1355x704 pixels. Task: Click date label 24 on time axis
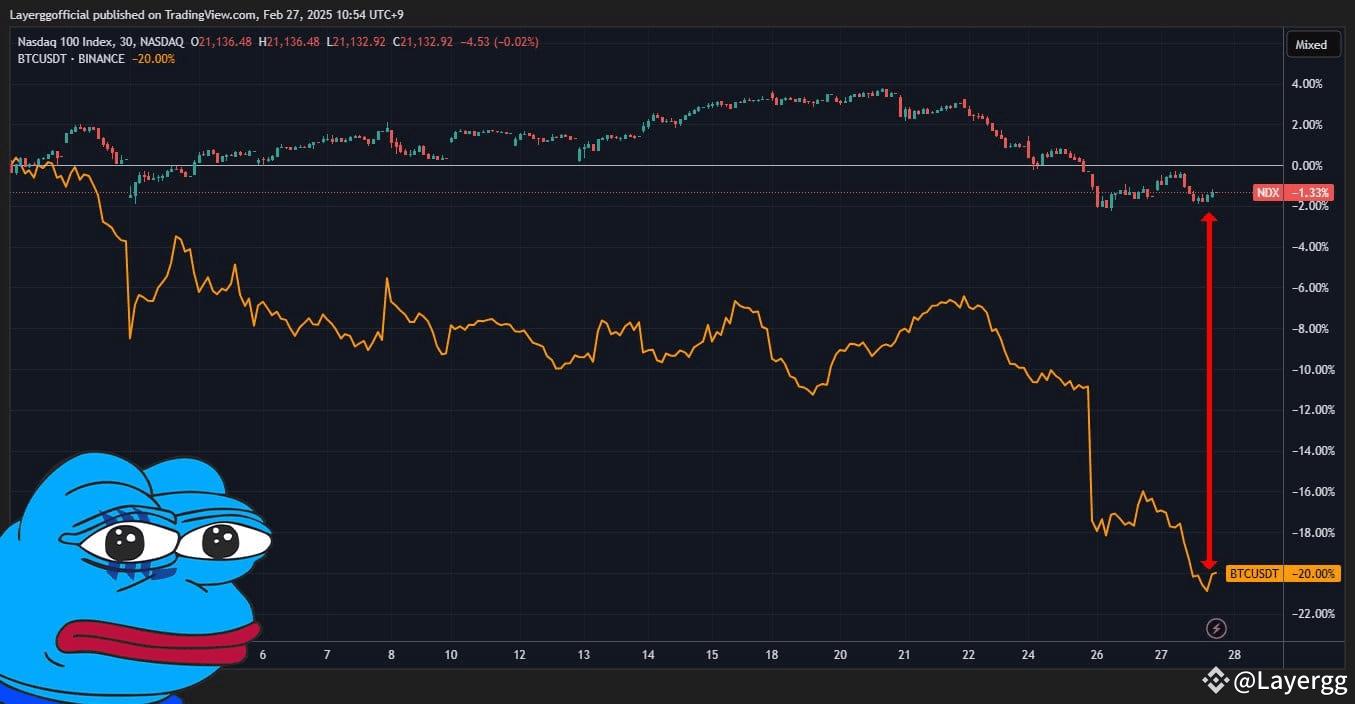(x=1030, y=655)
